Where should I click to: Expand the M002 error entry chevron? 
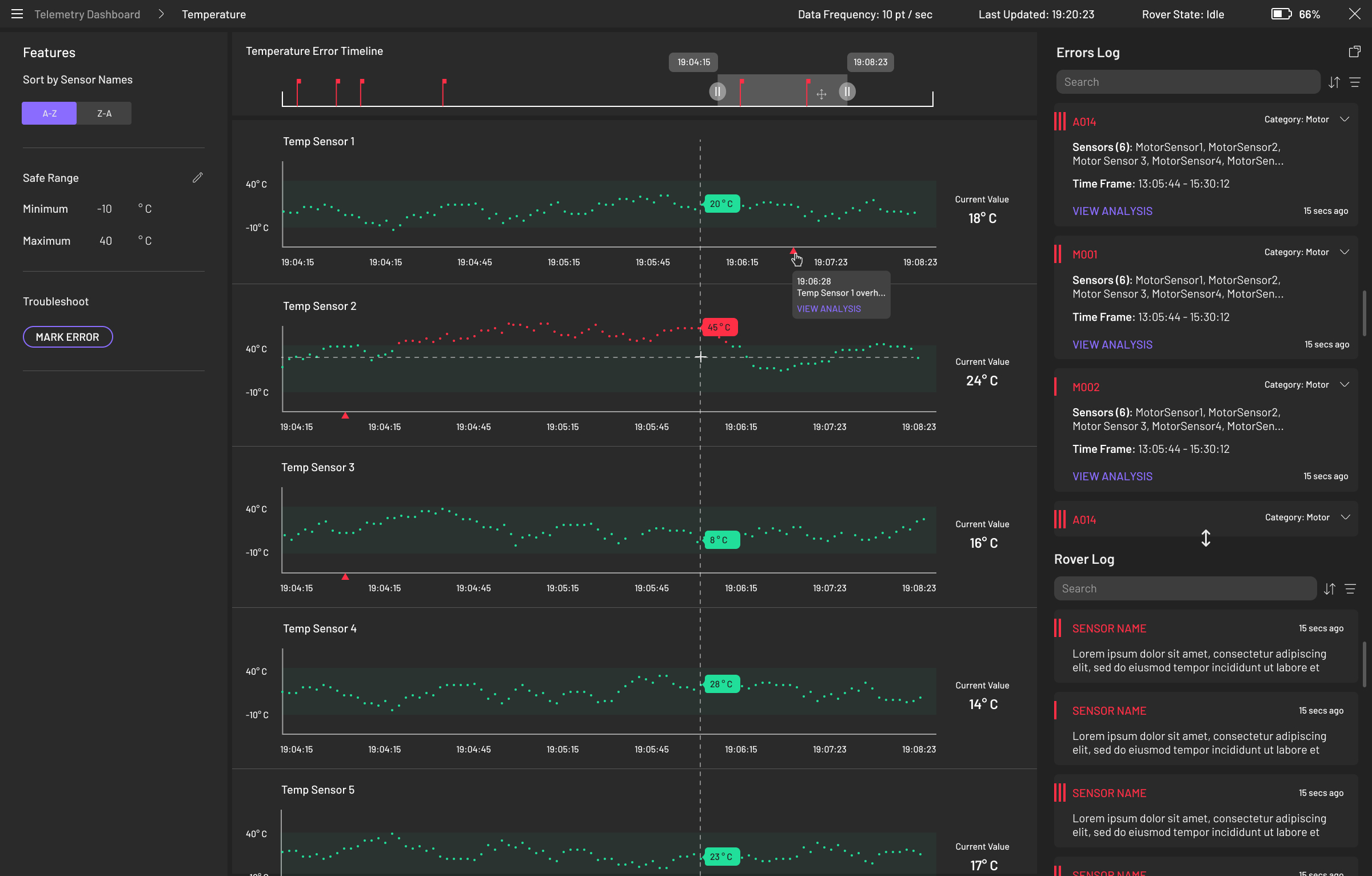pyautogui.click(x=1345, y=384)
